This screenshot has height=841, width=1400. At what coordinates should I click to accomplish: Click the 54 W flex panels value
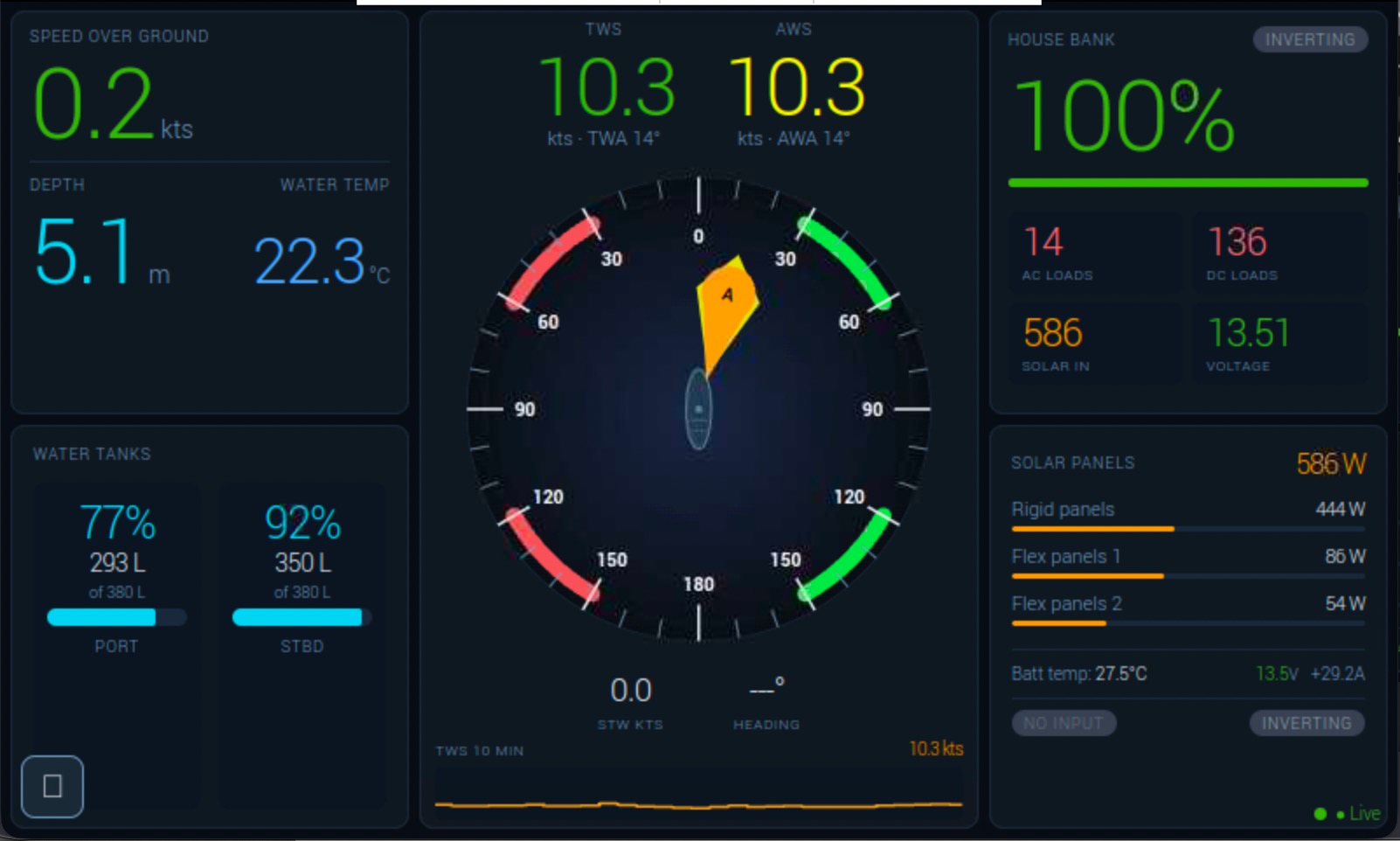1345,603
